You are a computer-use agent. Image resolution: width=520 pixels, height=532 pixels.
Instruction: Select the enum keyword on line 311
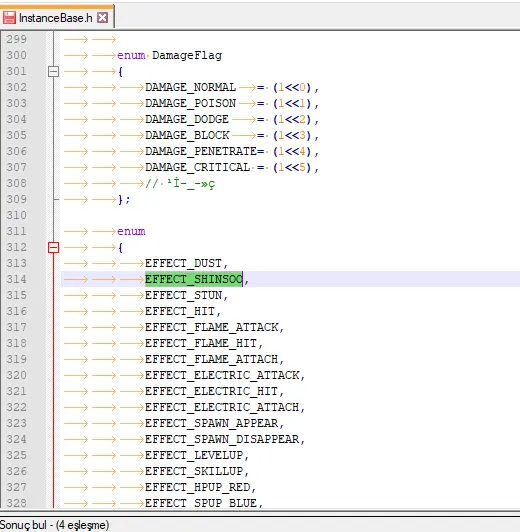tap(131, 231)
